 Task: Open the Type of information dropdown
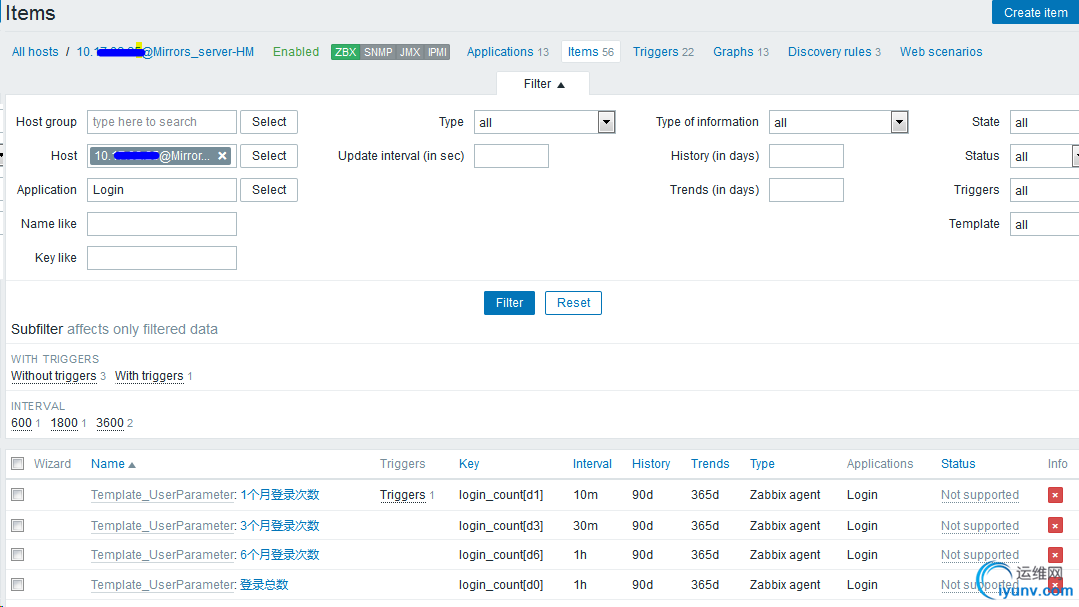click(838, 123)
